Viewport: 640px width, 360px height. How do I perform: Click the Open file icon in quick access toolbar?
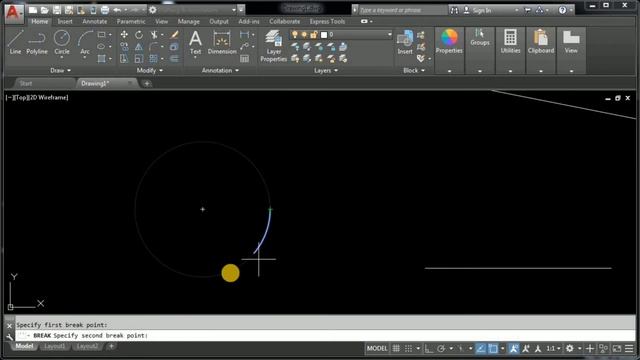point(45,10)
